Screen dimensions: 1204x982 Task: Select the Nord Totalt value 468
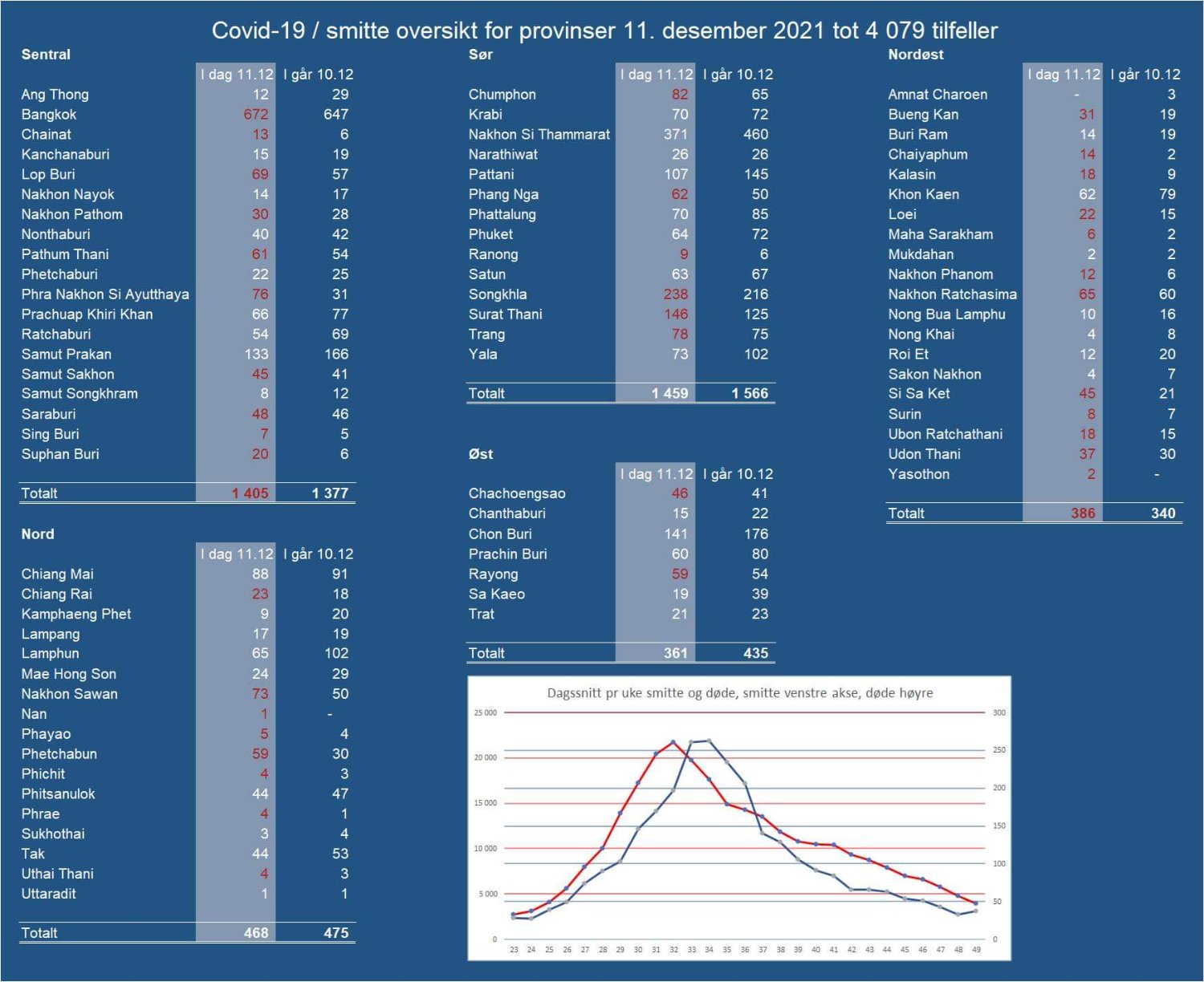click(256, 933)
